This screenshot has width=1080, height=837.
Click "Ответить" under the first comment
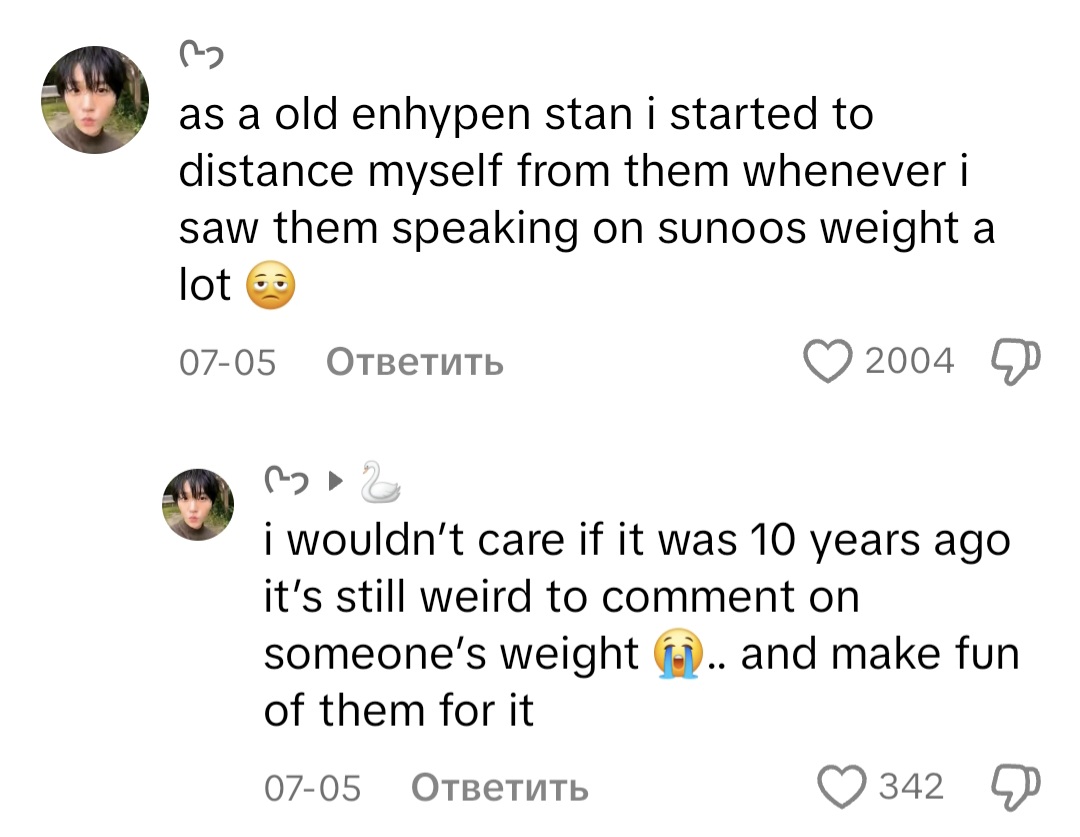(x=415, y=362)
